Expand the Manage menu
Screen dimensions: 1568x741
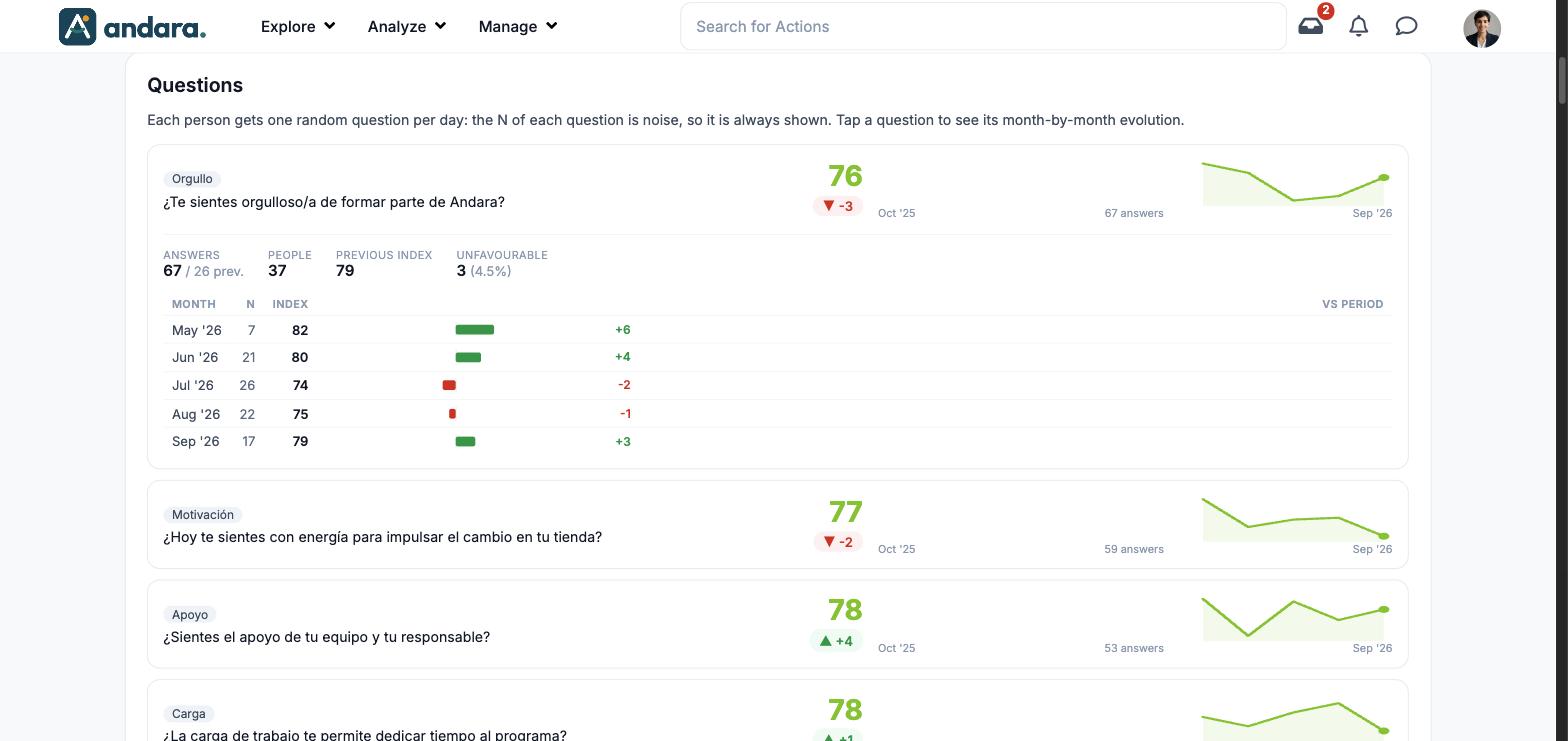tap(518, 26)
